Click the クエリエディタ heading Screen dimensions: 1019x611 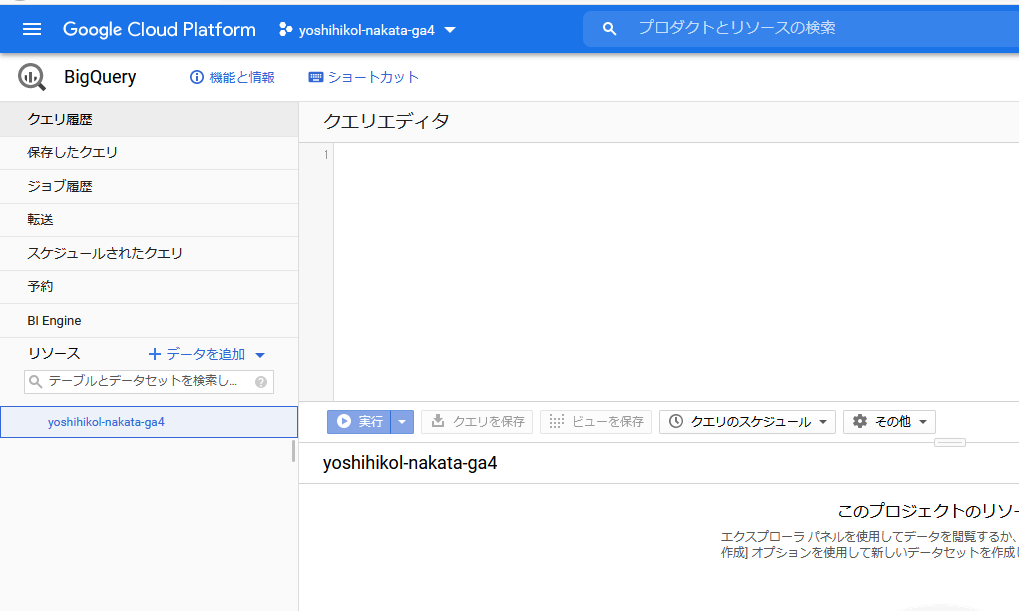pyautogui.click(x=386, y=122)
